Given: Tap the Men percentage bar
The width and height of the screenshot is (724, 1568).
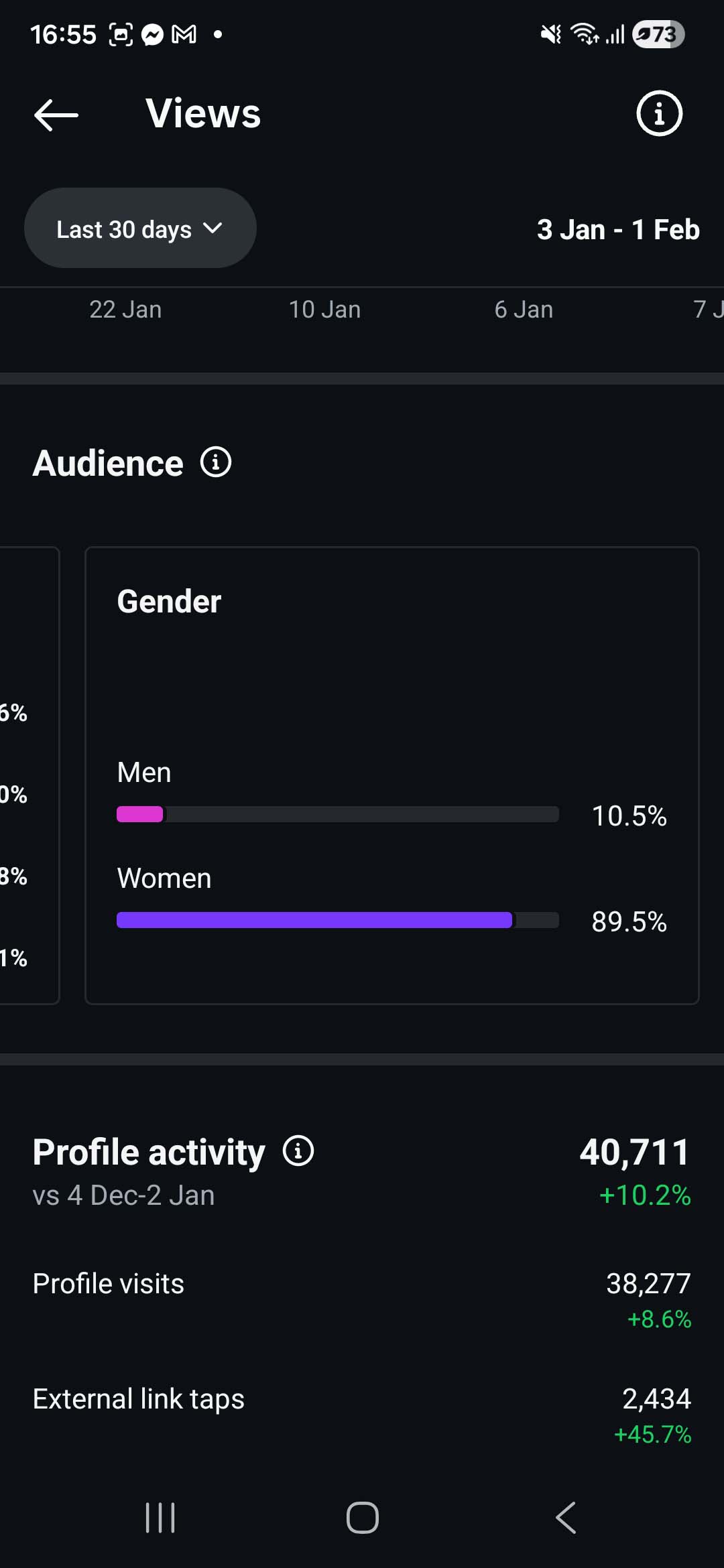Looking at the screenshot, I should tap(337, 814).
